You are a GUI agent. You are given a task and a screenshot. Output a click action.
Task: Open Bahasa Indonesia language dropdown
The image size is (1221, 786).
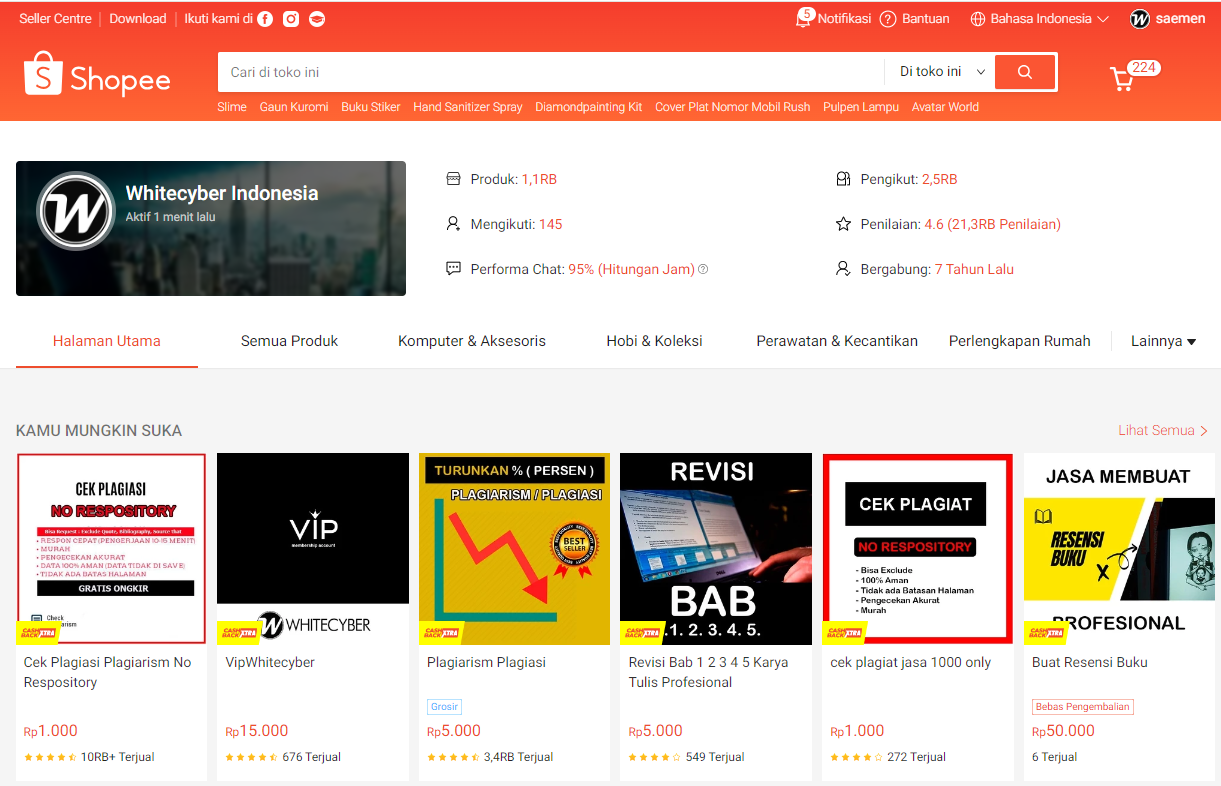click(x=1040, y=19)
